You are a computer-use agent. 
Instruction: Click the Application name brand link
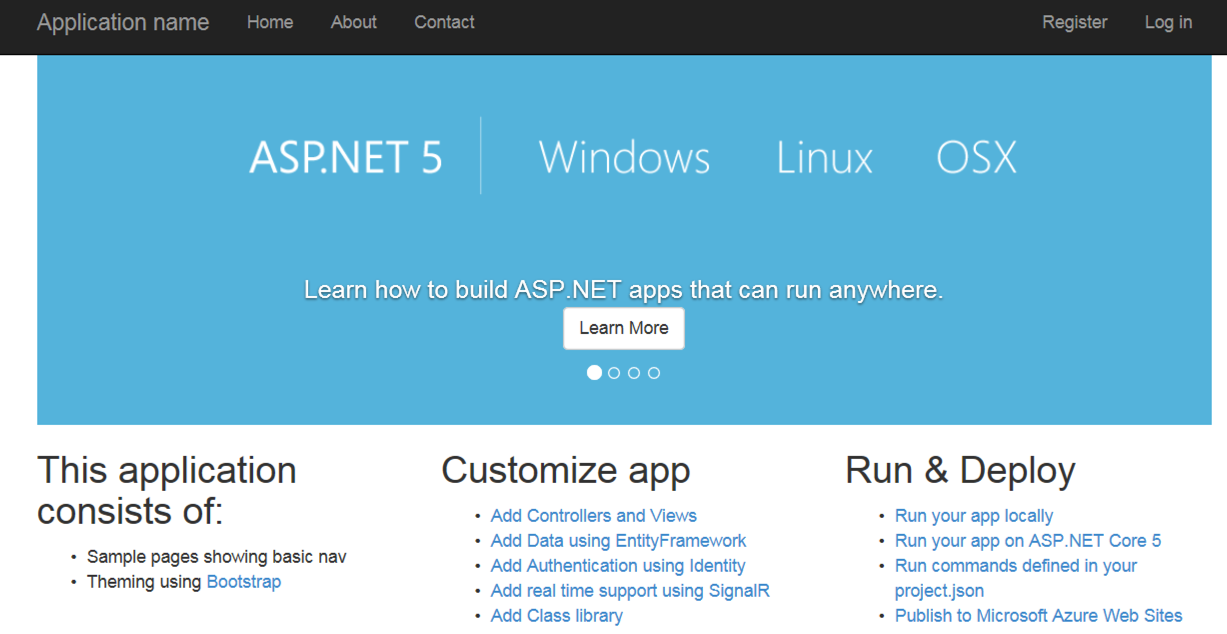(123, 22)
